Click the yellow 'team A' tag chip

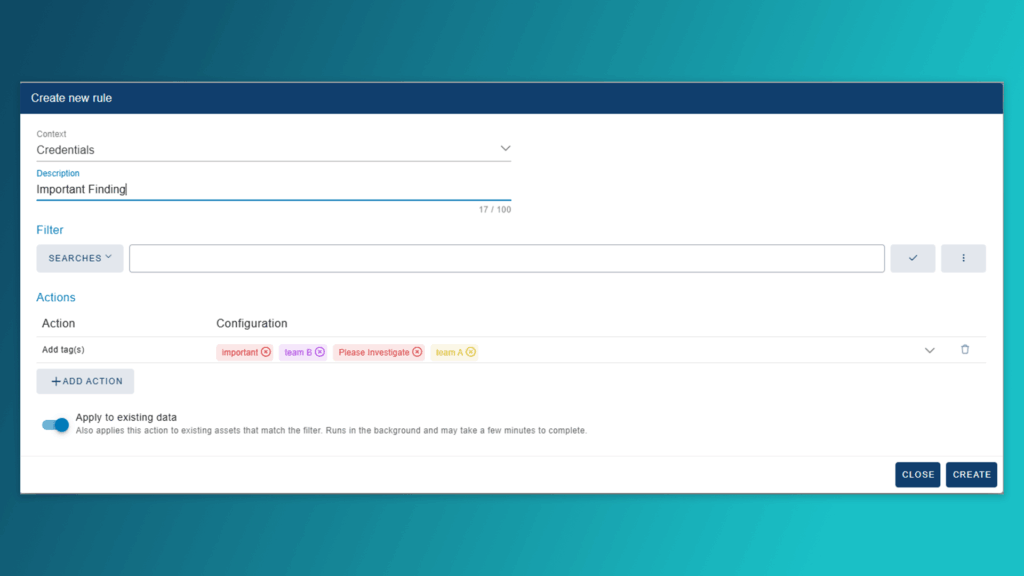448,352
